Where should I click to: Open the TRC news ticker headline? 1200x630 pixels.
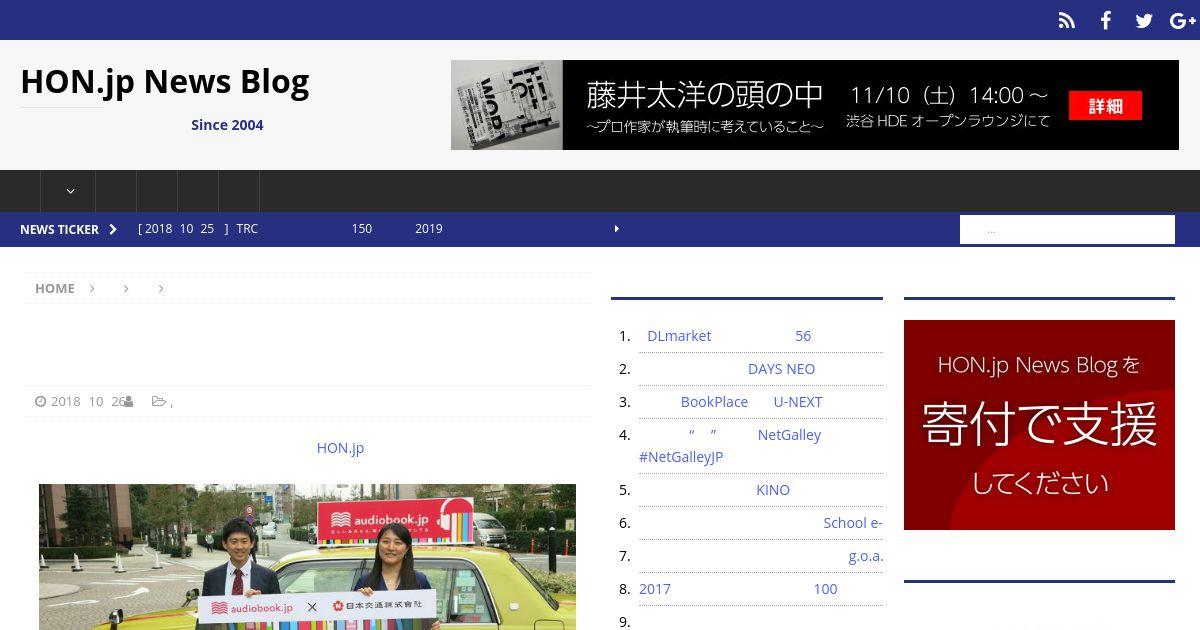(x=290, y=229)
